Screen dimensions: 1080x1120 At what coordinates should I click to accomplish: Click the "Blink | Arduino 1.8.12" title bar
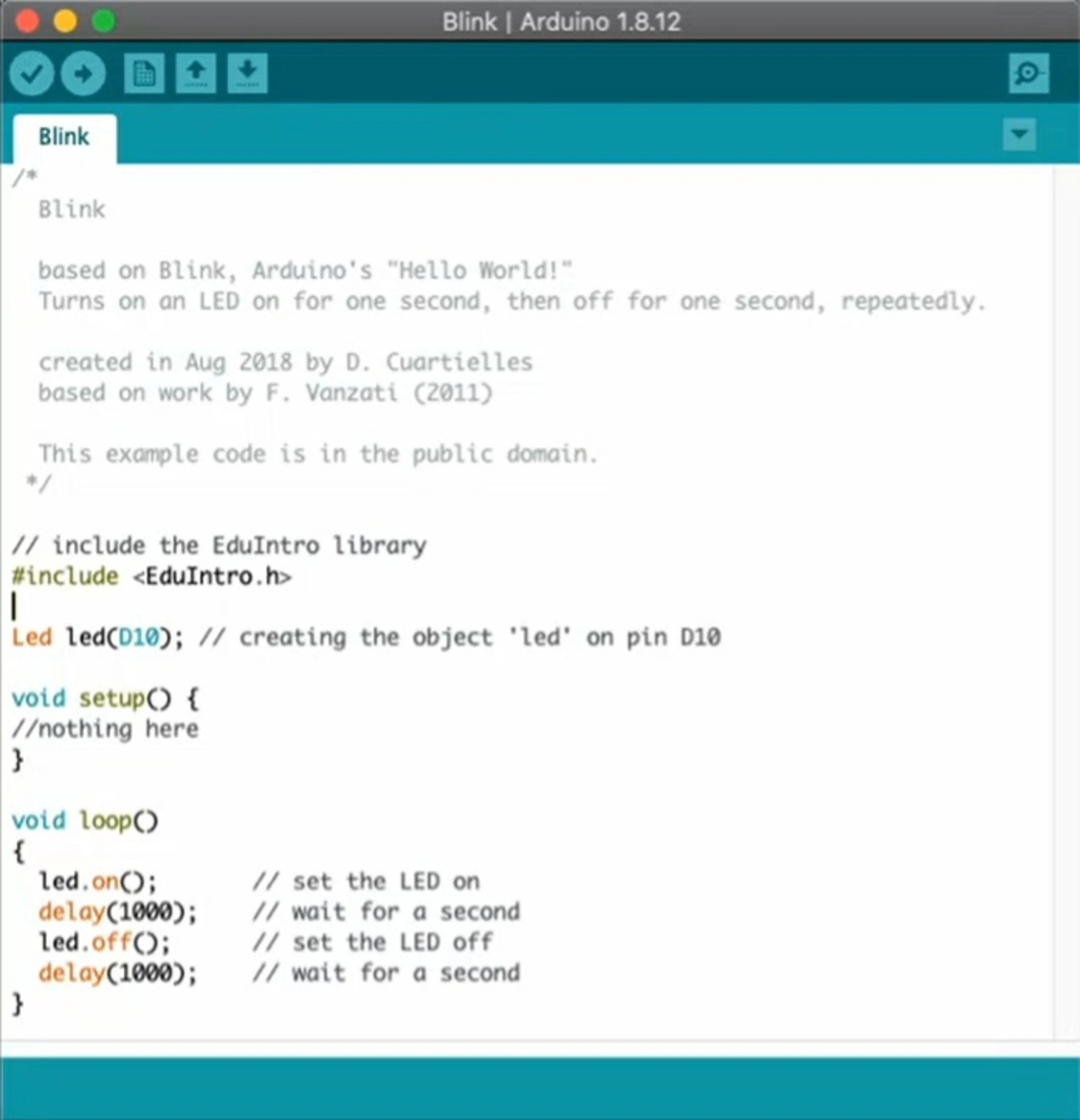pyautogui.click(x=561, y=21)
